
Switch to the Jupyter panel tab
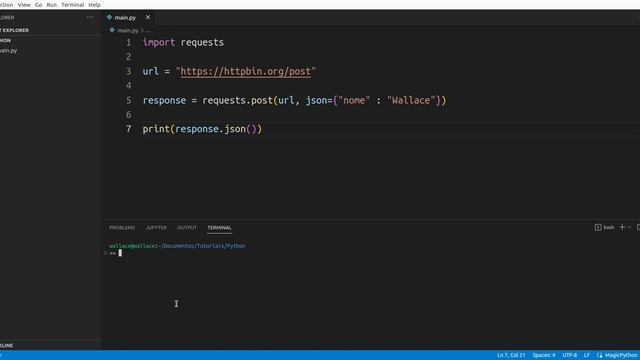click(x=156, y=228)
